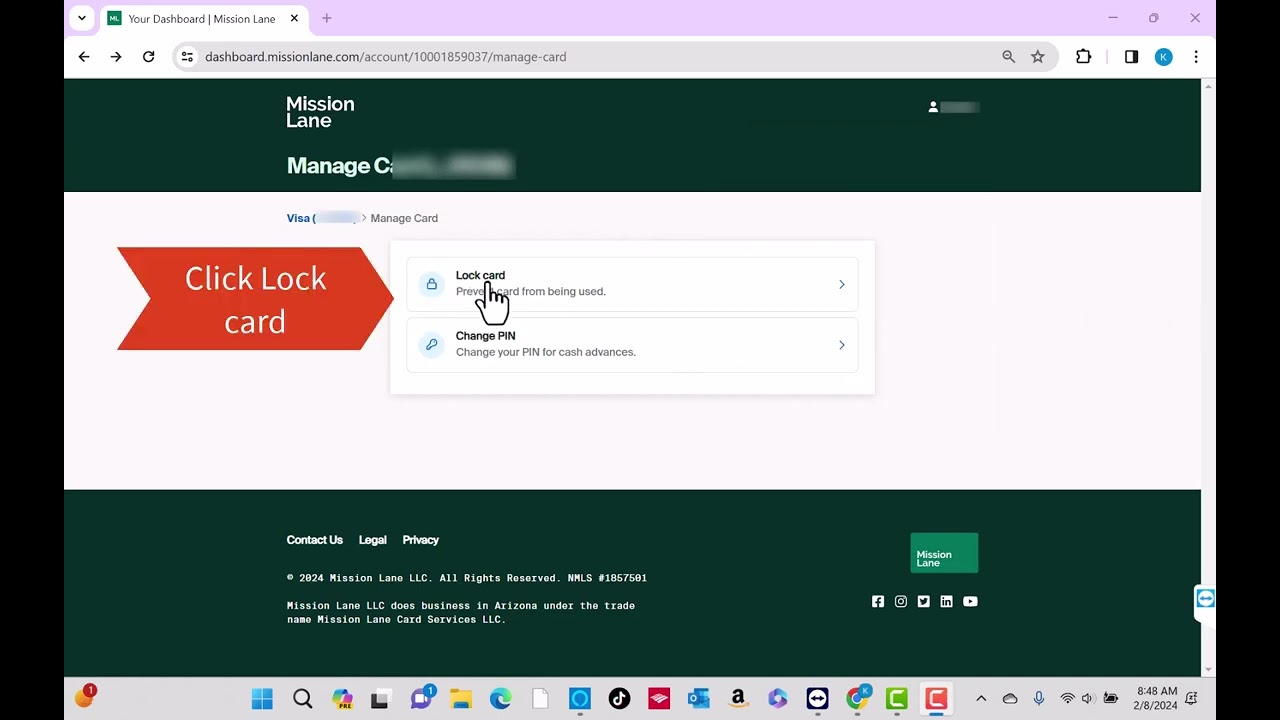Open Mission Lane's YouTube channel icon
This screenshot has height=720, width=1280.
pyautogui.click(x=970, y=601)
